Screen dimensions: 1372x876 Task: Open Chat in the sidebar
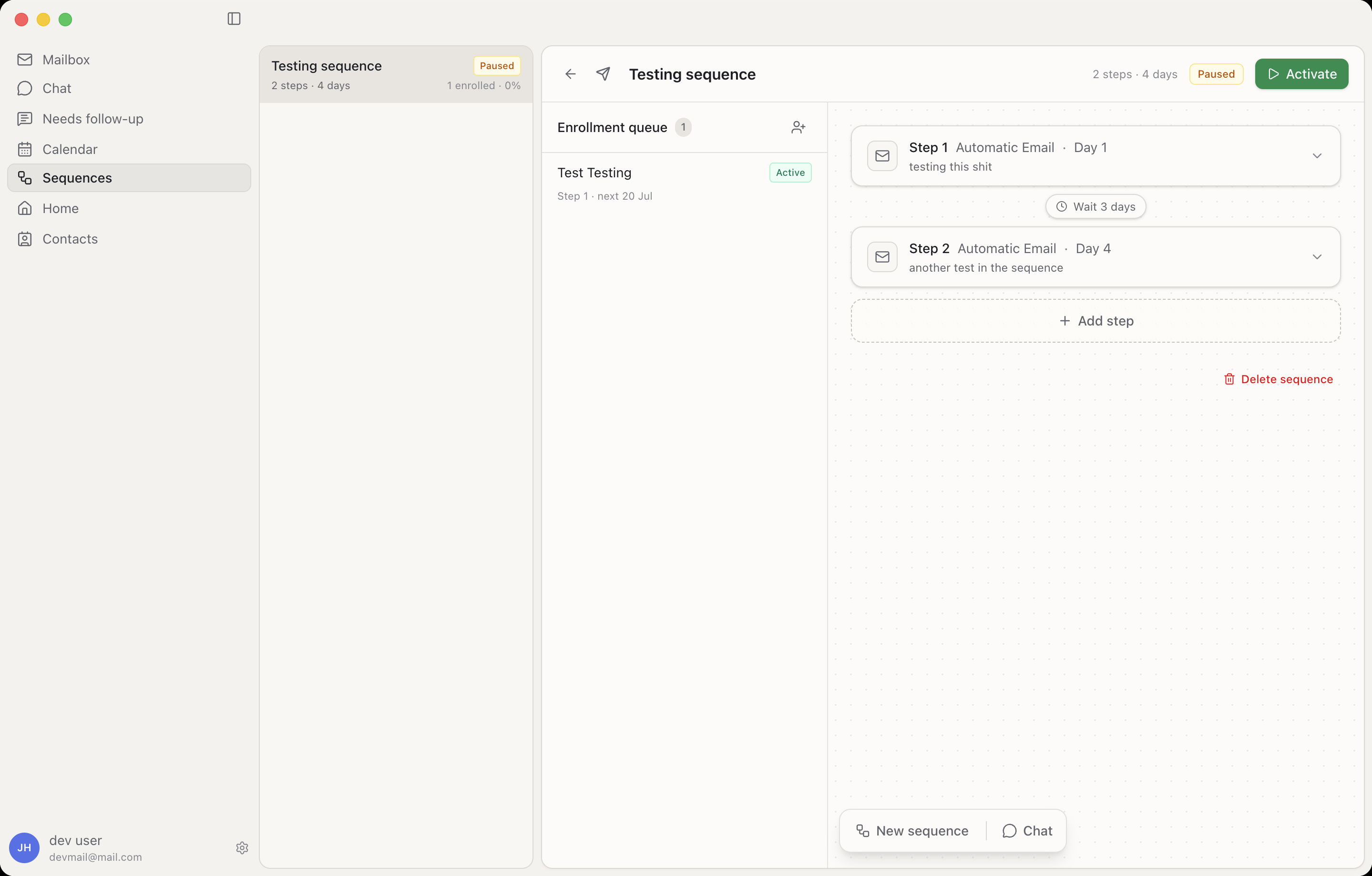tap(129, 88)
